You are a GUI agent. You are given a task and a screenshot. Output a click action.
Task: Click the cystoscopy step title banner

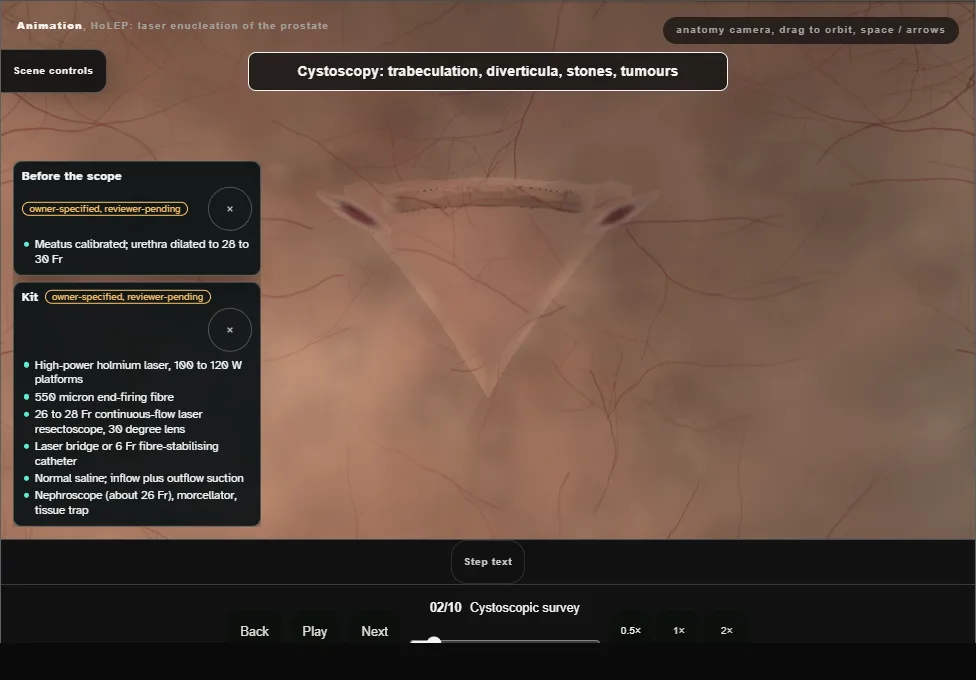point(488,72)
